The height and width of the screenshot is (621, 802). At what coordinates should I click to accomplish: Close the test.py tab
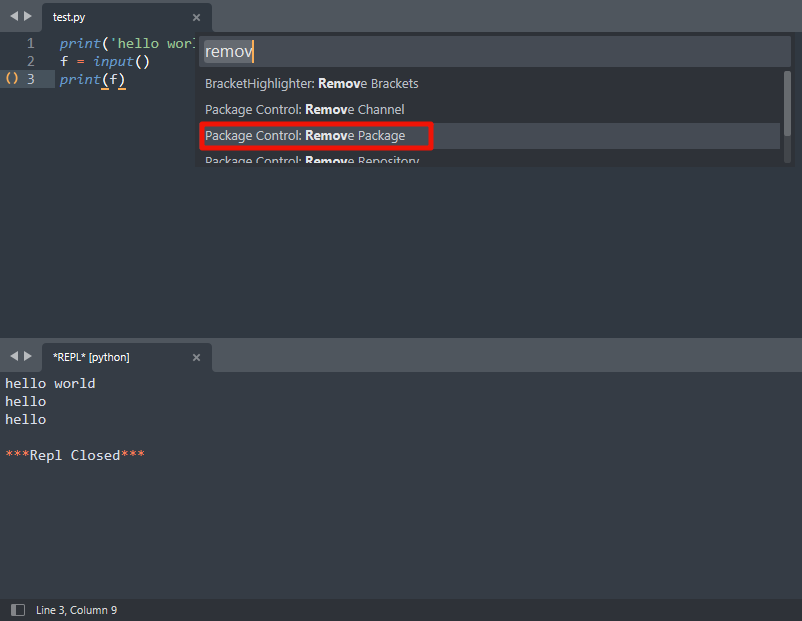pos(196,17)
